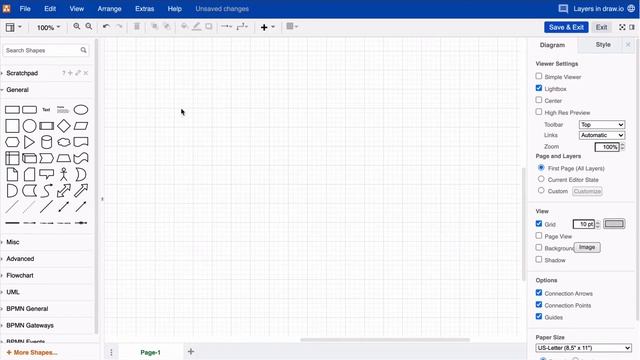Select the callout speech bubble shape
The width and height of the screenshot is (640, 360).
[47, 174]
